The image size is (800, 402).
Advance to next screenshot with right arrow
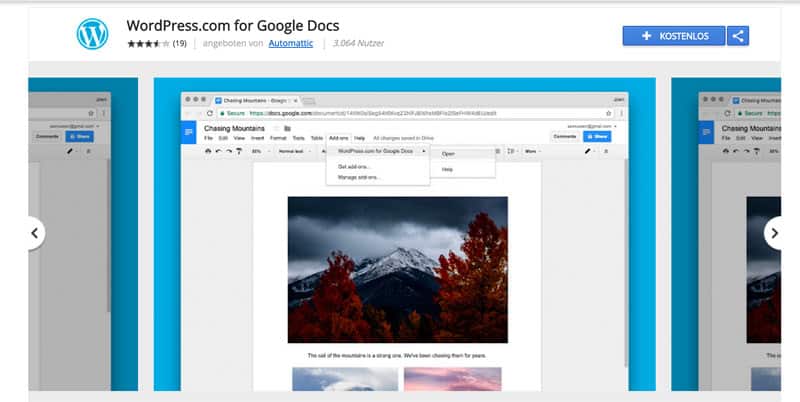[x=773, y=233]
